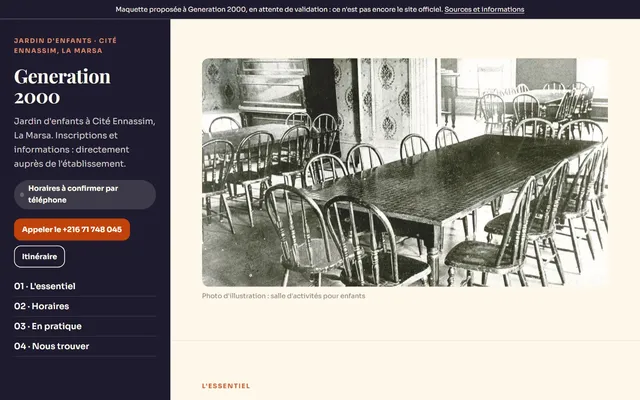Click the Horaires à confirmer par téléphone badge
Viewport: 640px width, 400px height.
pyautogui.click(x=85, y=195)
